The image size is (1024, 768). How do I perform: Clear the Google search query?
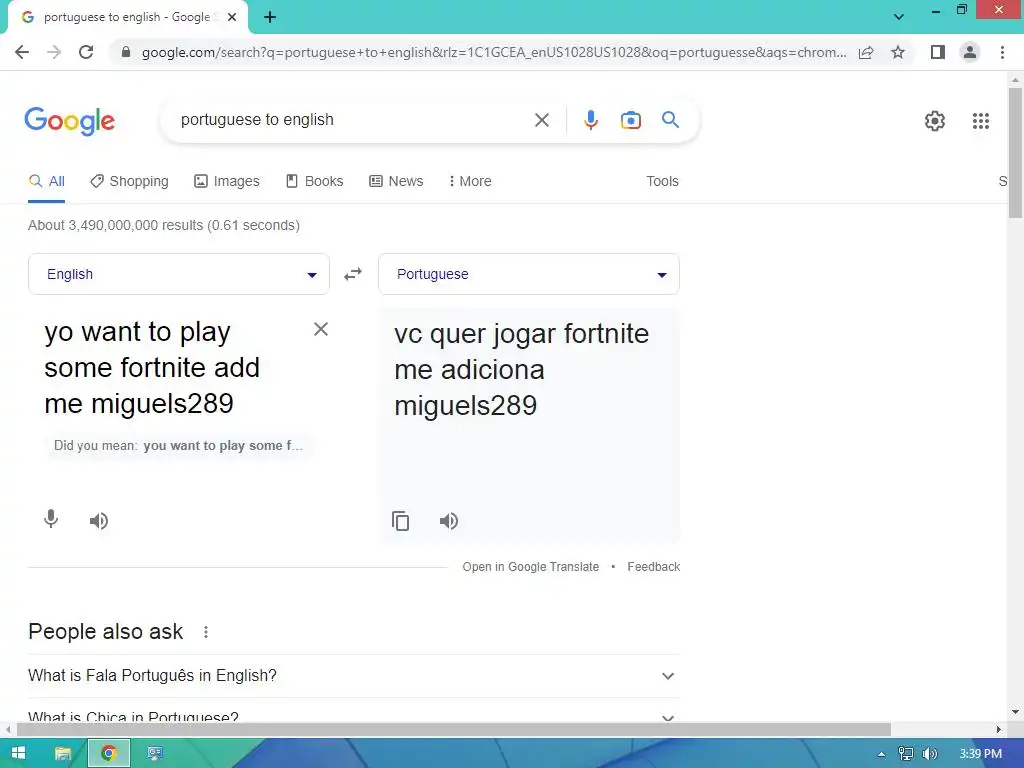click(x=542, y=120)
